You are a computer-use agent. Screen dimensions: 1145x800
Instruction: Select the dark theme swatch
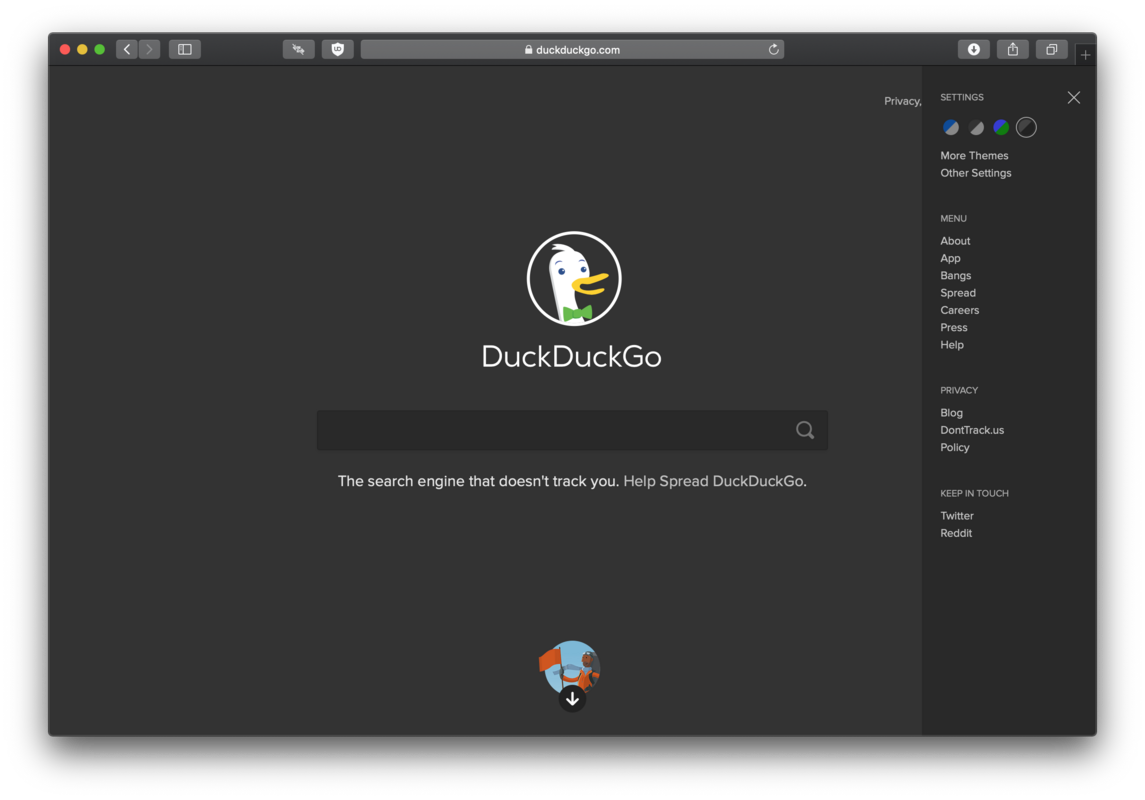tap(1026, 128)
